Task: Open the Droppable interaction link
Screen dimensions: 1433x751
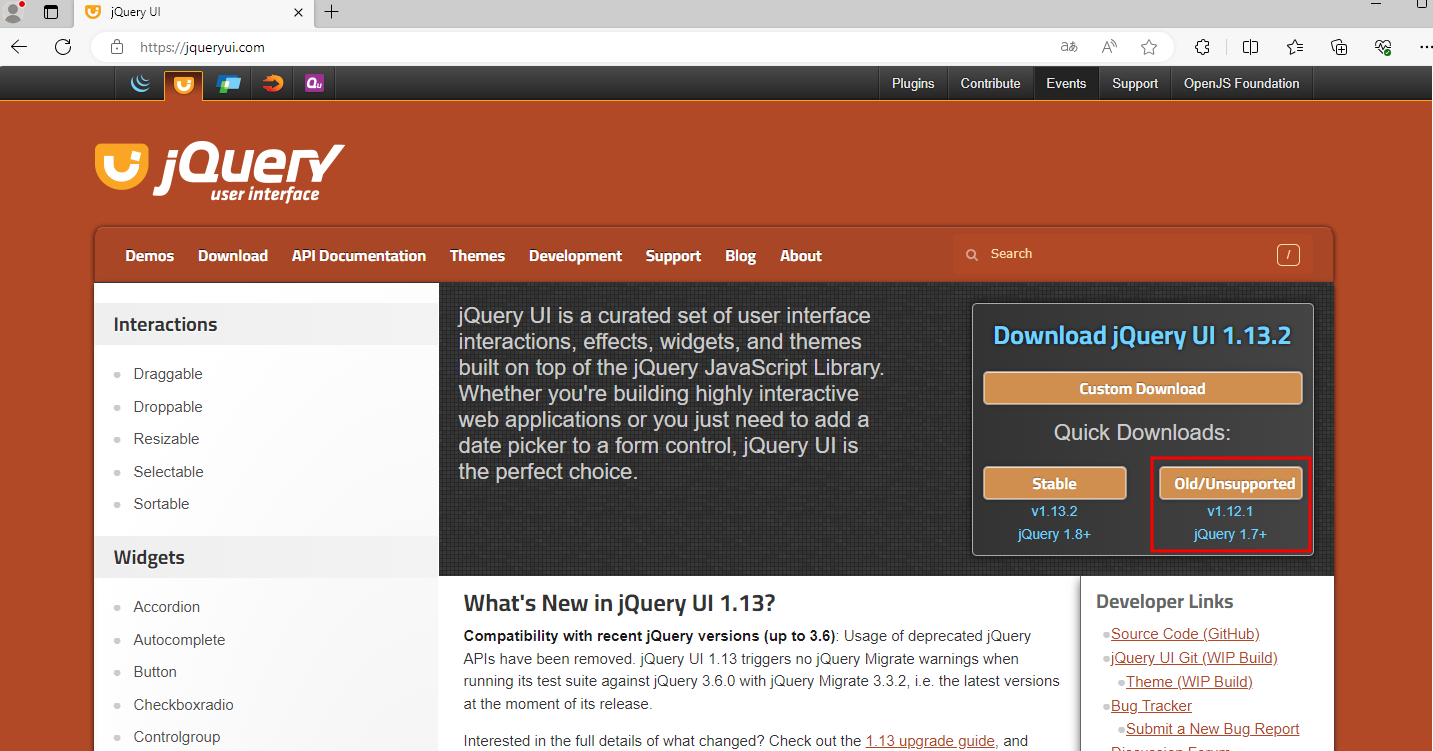Action: [168, 407]
